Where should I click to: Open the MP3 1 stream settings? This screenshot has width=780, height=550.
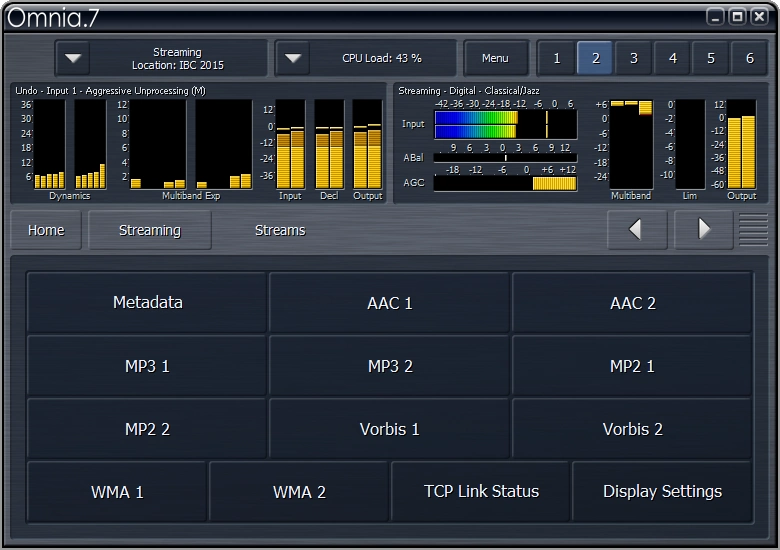click(x=147, y=366)
